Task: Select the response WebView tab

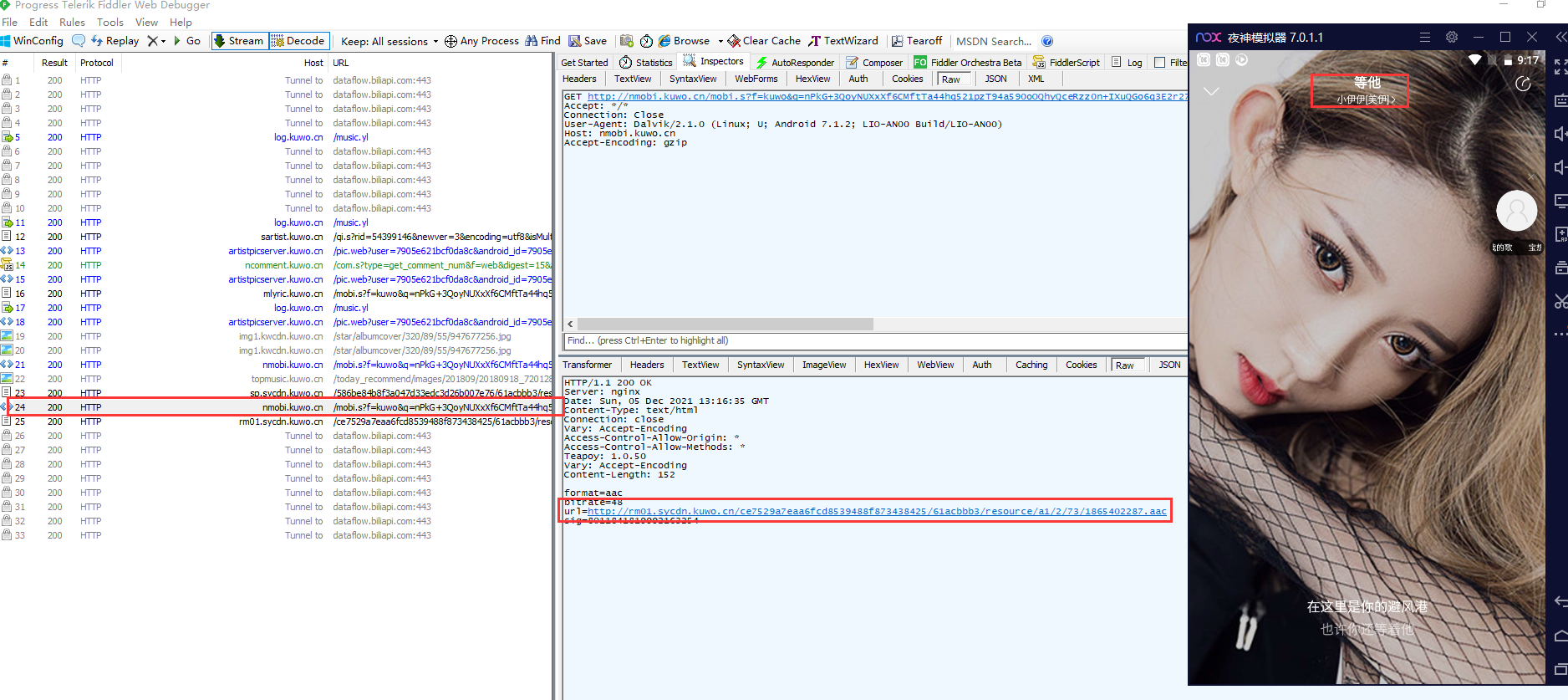Action: 935,365
